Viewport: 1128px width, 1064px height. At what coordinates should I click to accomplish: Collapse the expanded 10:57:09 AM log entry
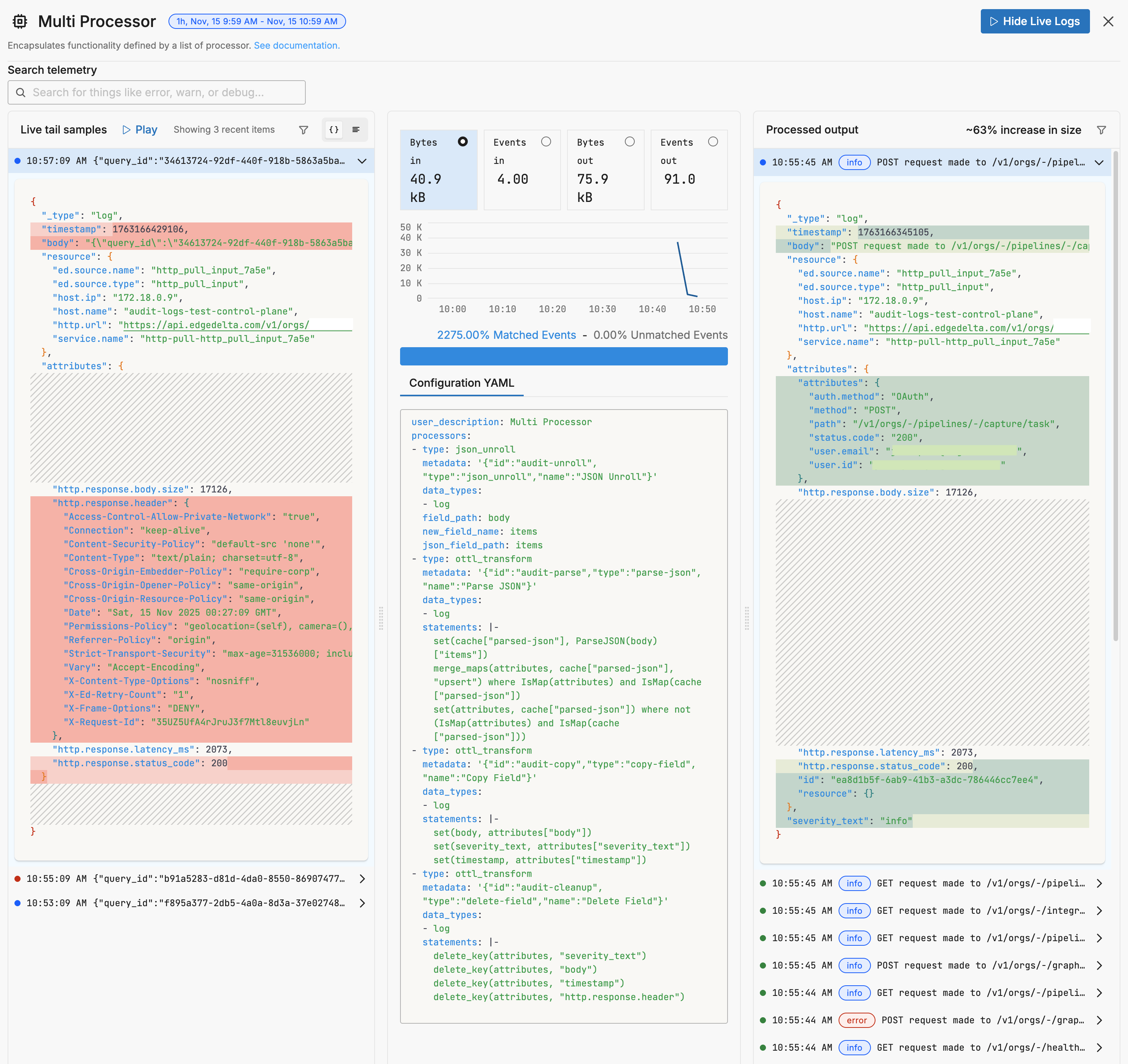362,161
